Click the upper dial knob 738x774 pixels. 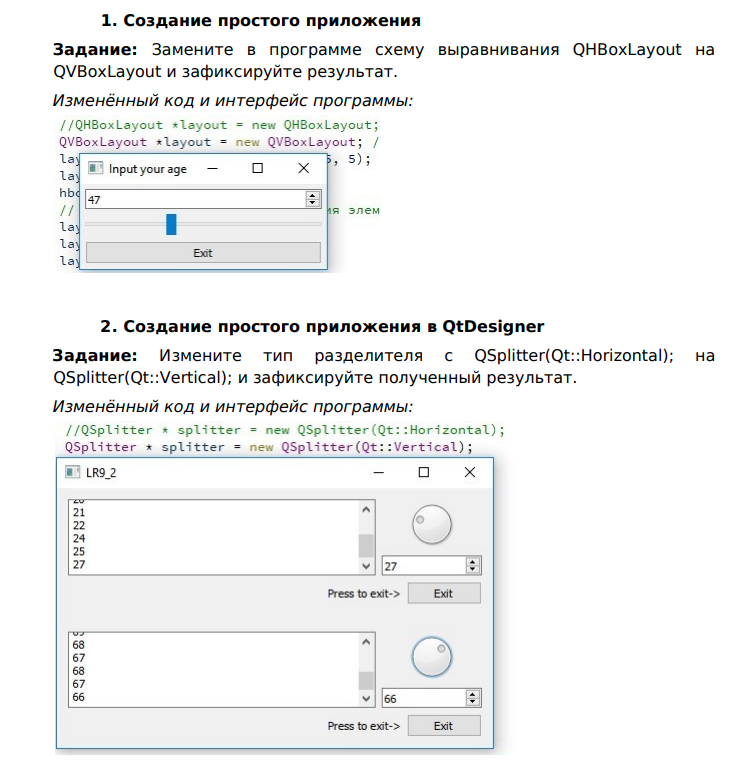coord(432,524)
